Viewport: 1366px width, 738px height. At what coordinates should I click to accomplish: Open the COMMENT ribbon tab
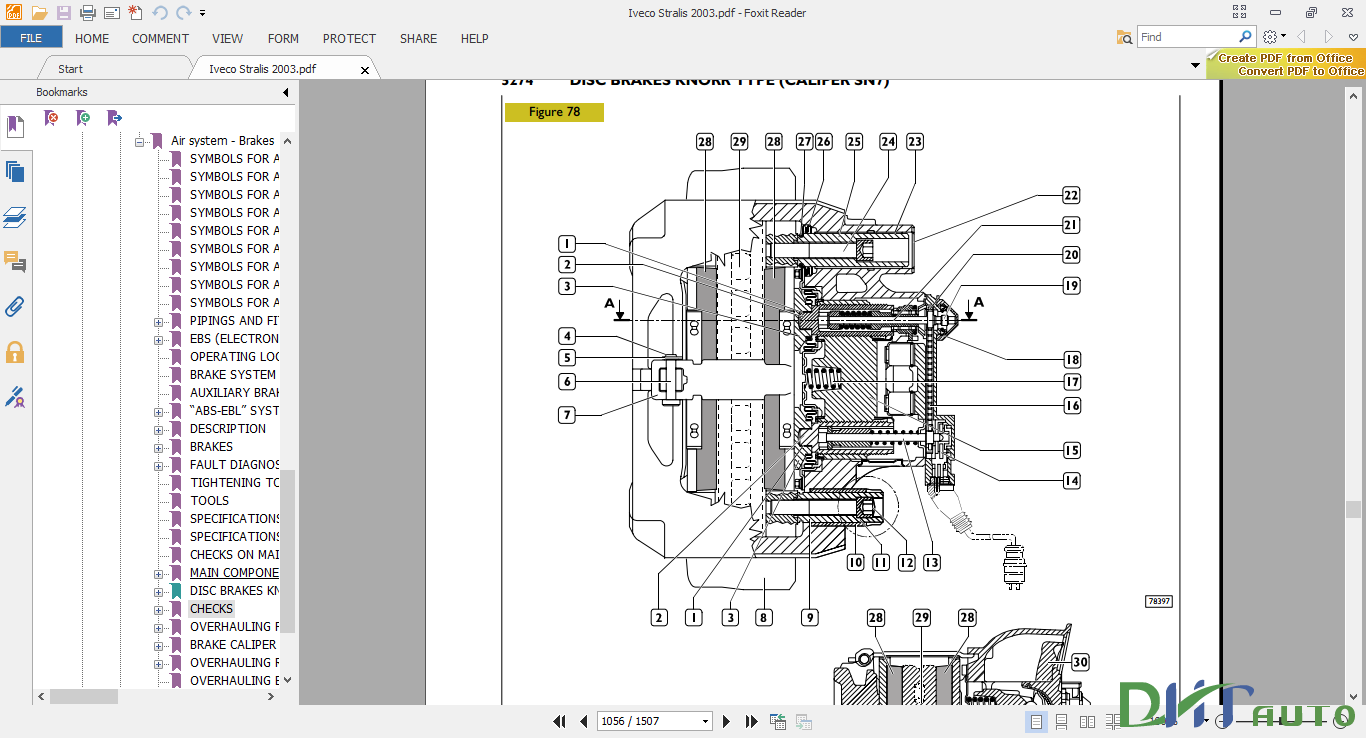(x=160, y=39)
